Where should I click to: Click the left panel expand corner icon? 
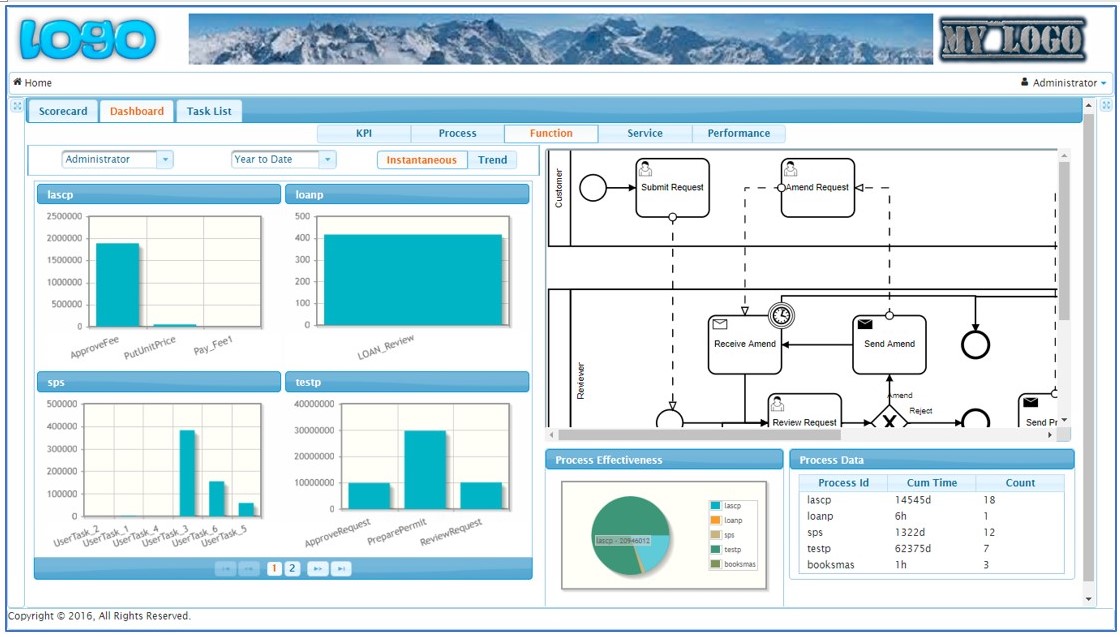(x=17, y=106)
